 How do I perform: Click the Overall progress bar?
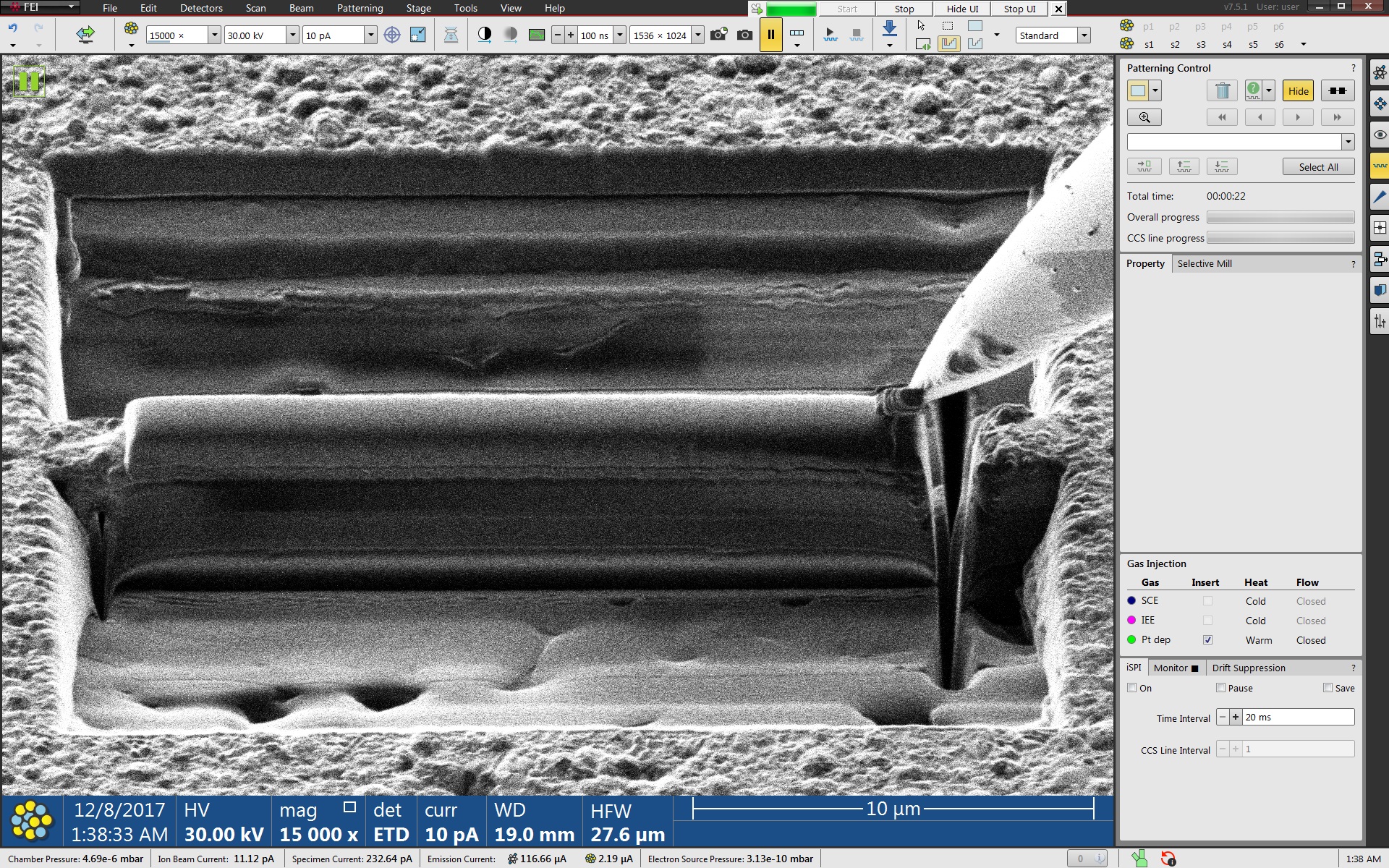(x=1280, y=217)
